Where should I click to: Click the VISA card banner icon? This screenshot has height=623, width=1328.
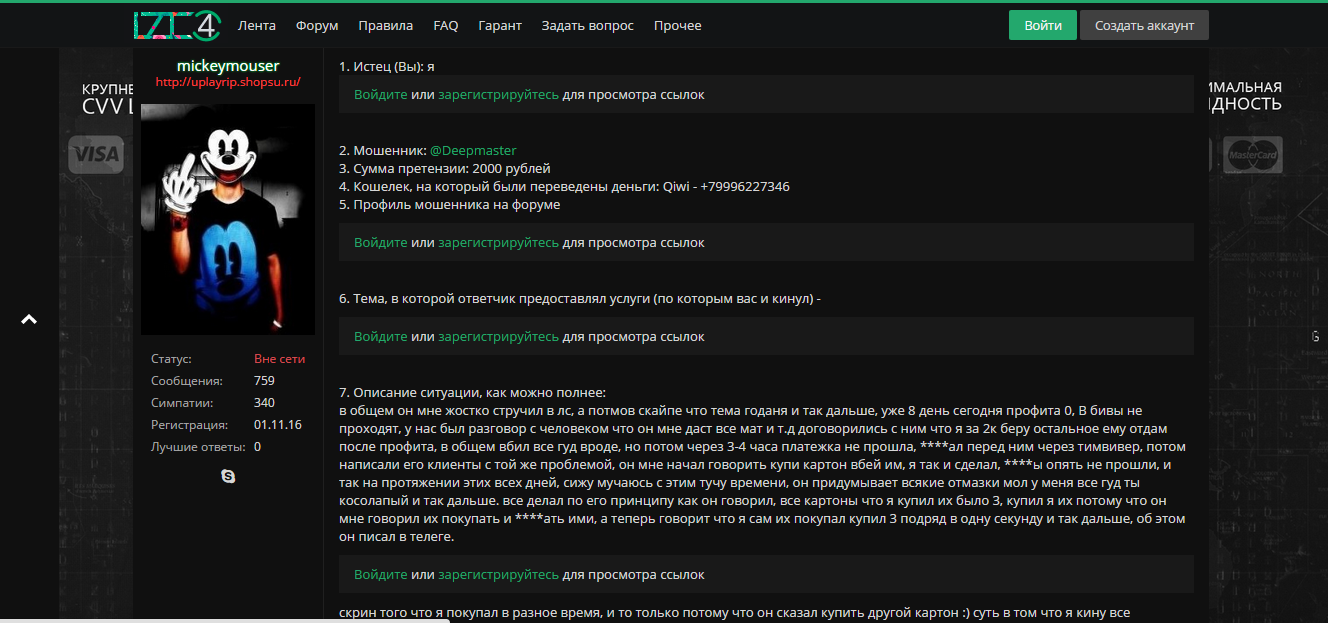point(96,155)
